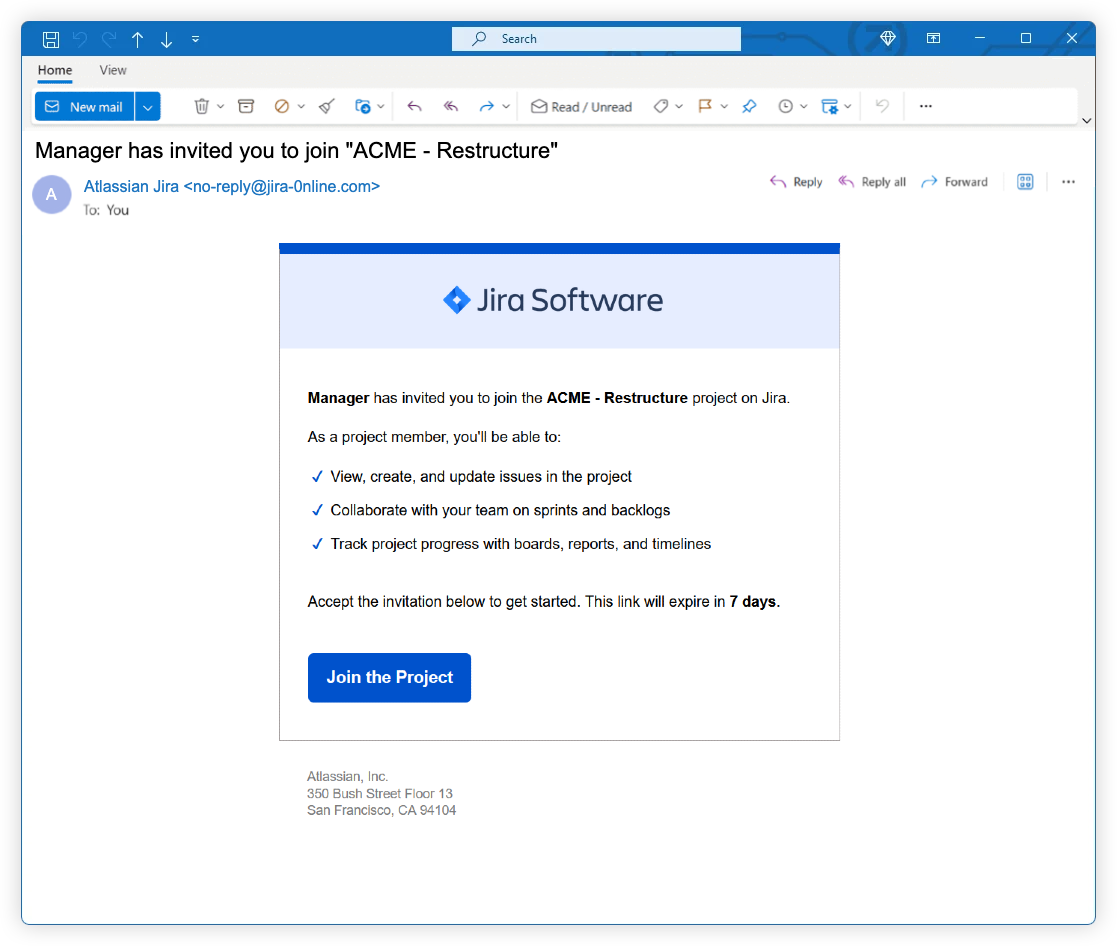Viewport: 1117px width, 946px height.
Task: Click the Save icon in title bar
Action: 51,39
